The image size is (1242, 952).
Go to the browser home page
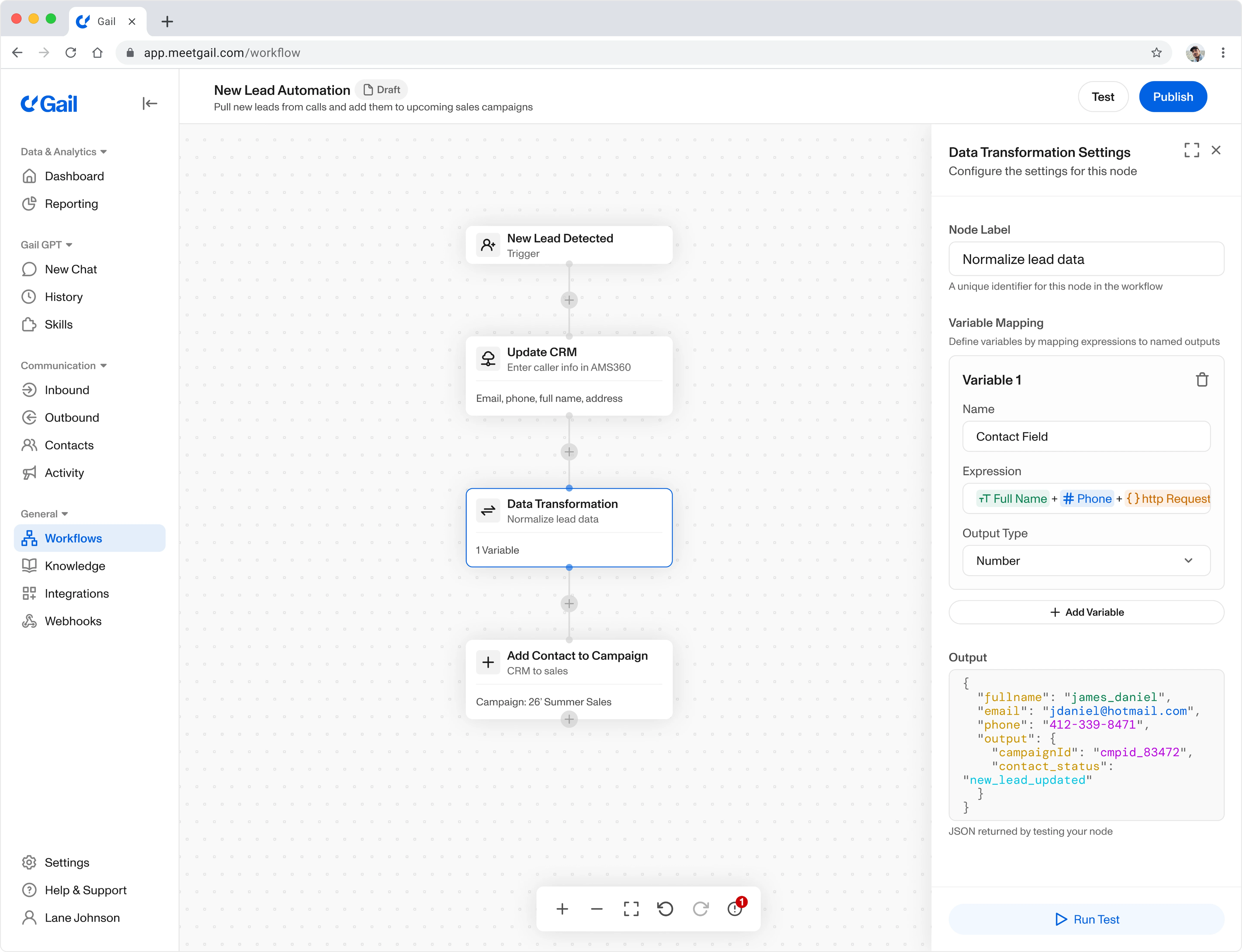pyautogui.click(x=97, y=53)
